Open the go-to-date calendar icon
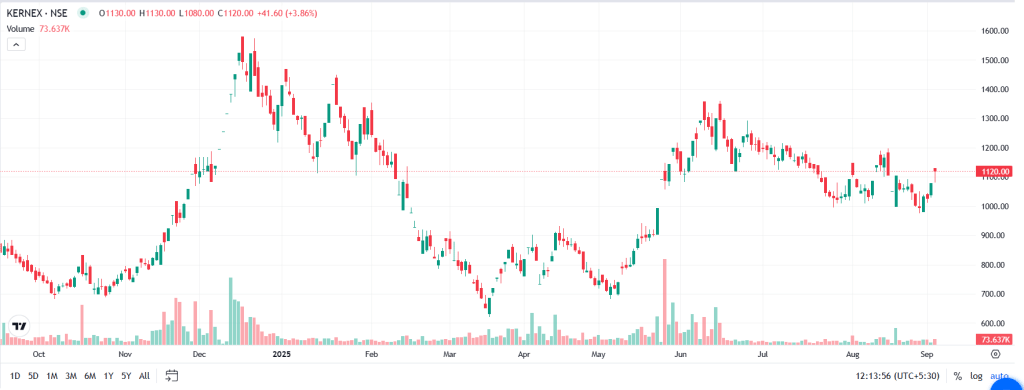 click(x=172, y=376)
